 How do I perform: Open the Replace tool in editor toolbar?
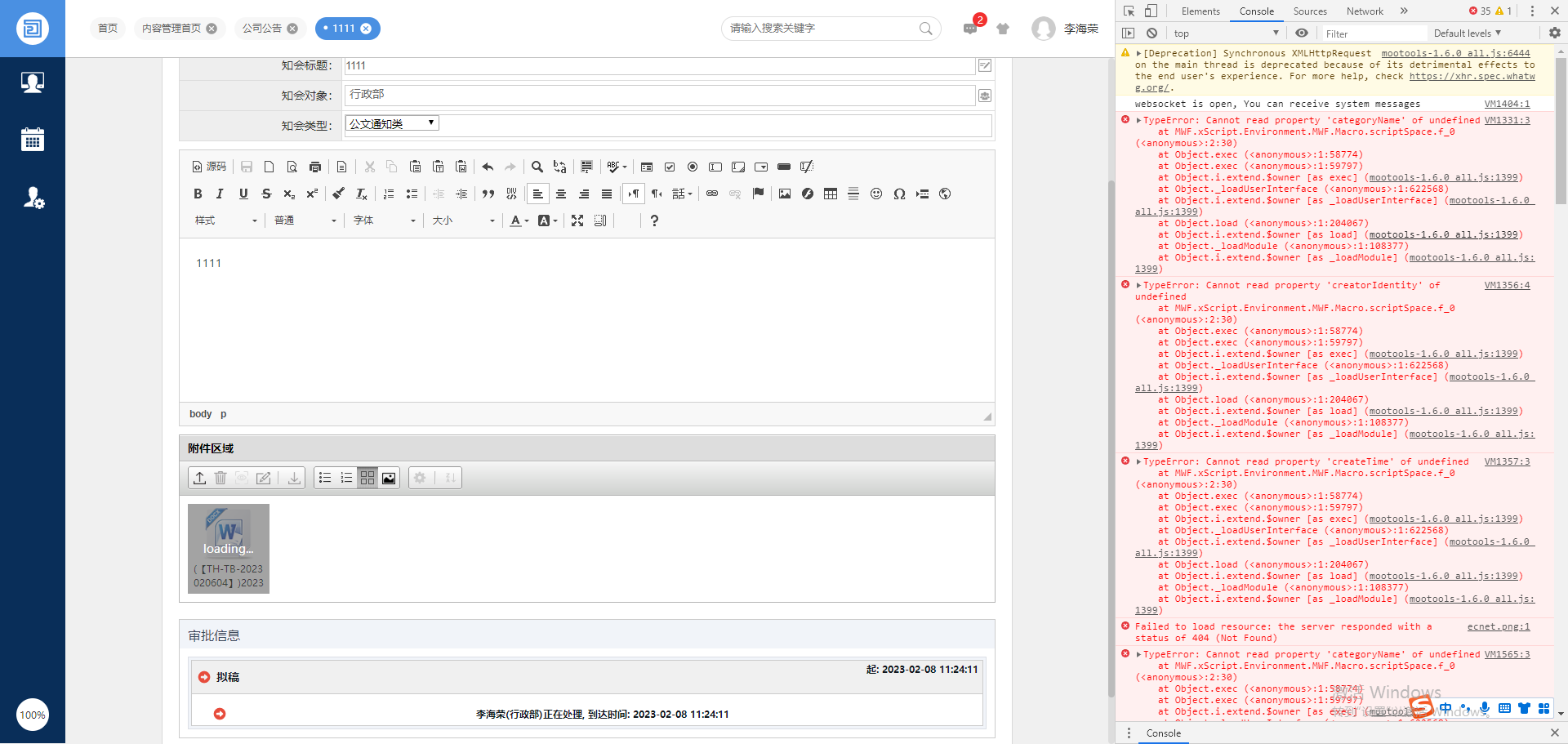[x=560, y=167]
